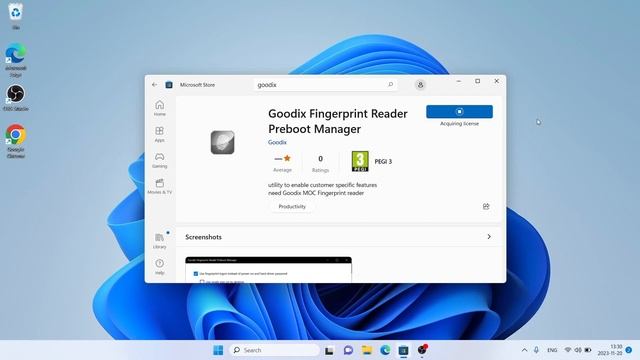
Task: Open OBS Studio on the taskbar
Action: (x=422, y=350)
